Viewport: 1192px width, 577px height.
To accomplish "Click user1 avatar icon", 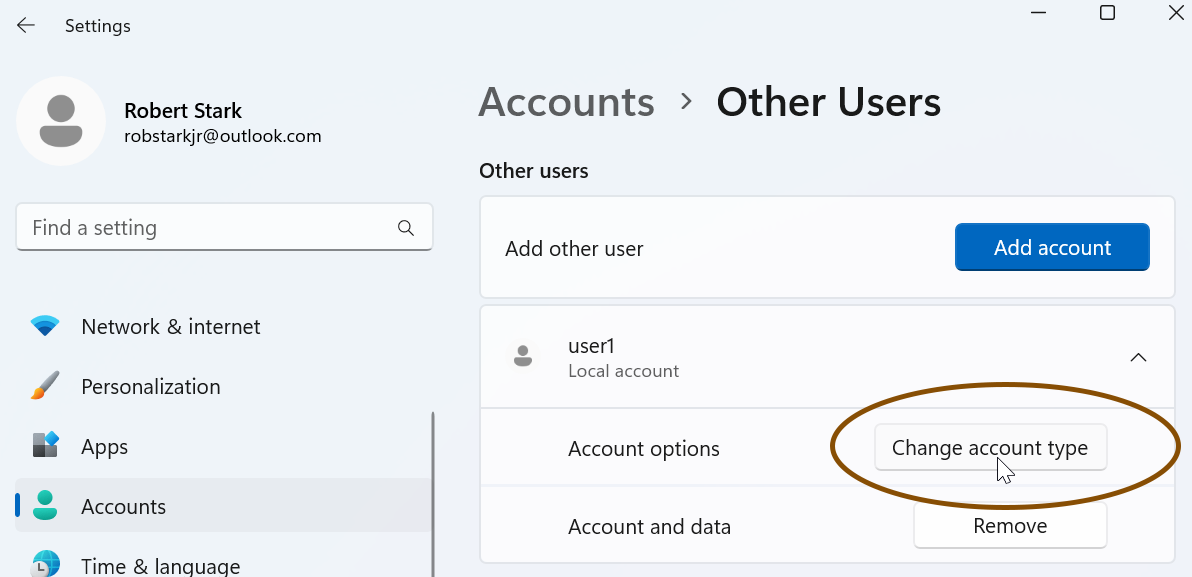I will pyautogui.click(x=522, y=357).
